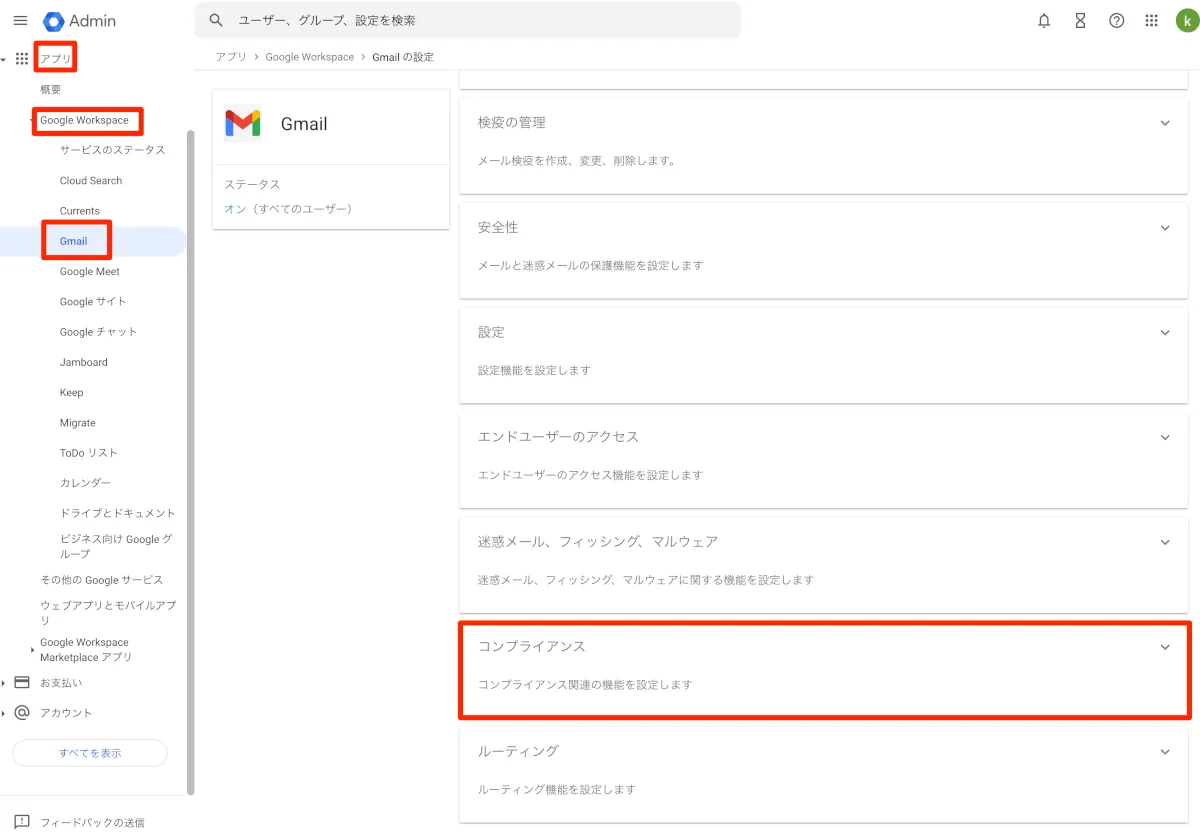Image resolution: width=1200 pixels, height=837 pixels.
Task: Click the ルーティング heading text
Action: (518, 751)
